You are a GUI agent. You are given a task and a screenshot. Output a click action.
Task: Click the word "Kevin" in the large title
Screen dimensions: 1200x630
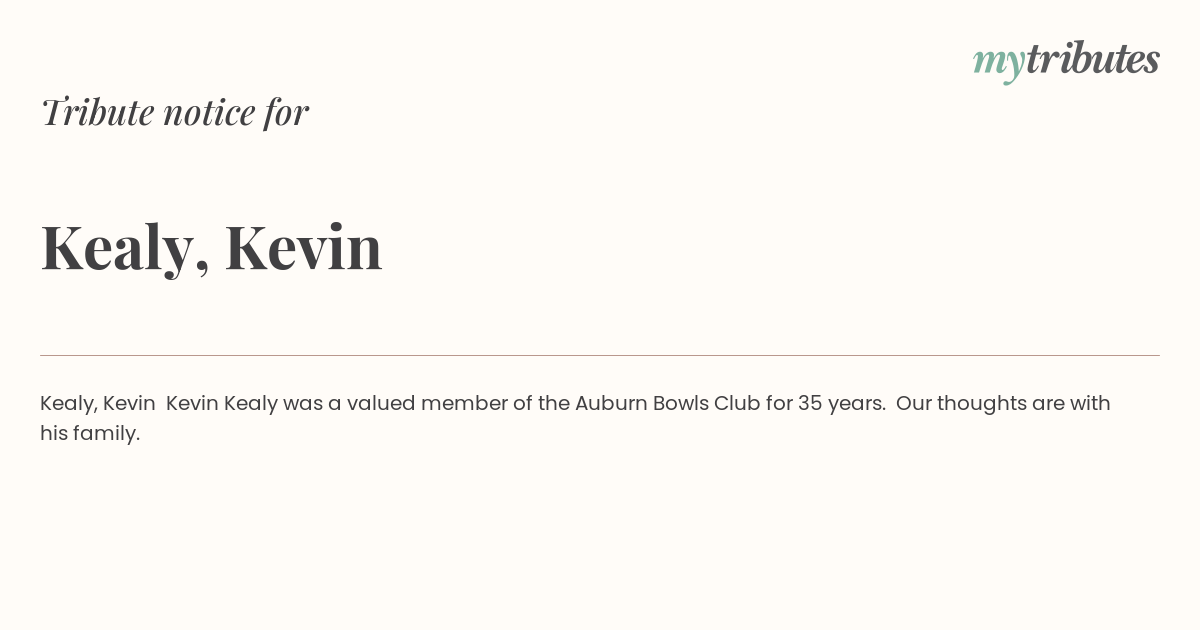[x=304, y=247]
